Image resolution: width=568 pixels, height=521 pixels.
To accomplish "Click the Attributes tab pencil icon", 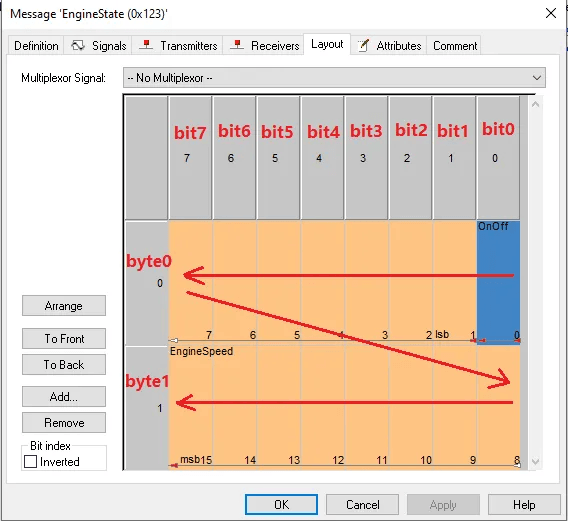I will pyautogui.click(x=363, y=45).
